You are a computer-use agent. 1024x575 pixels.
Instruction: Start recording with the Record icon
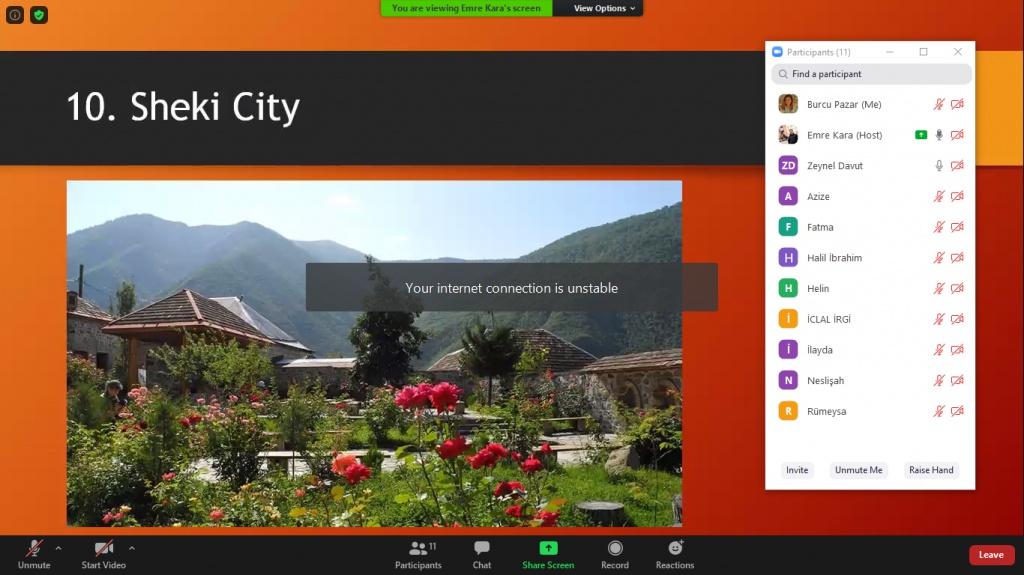(x=615, y=549)
